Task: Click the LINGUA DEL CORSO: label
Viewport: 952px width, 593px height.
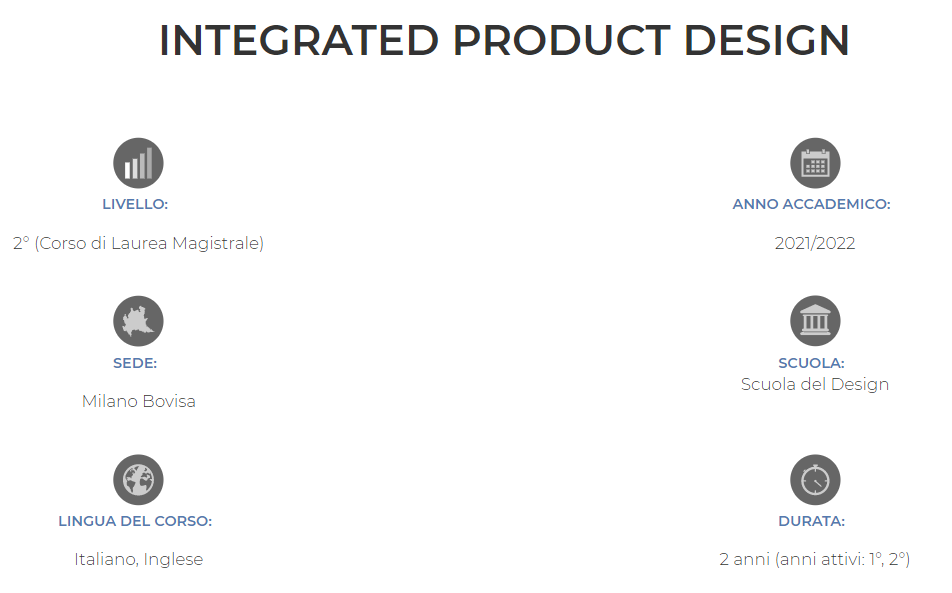Action: click(135, 521)
